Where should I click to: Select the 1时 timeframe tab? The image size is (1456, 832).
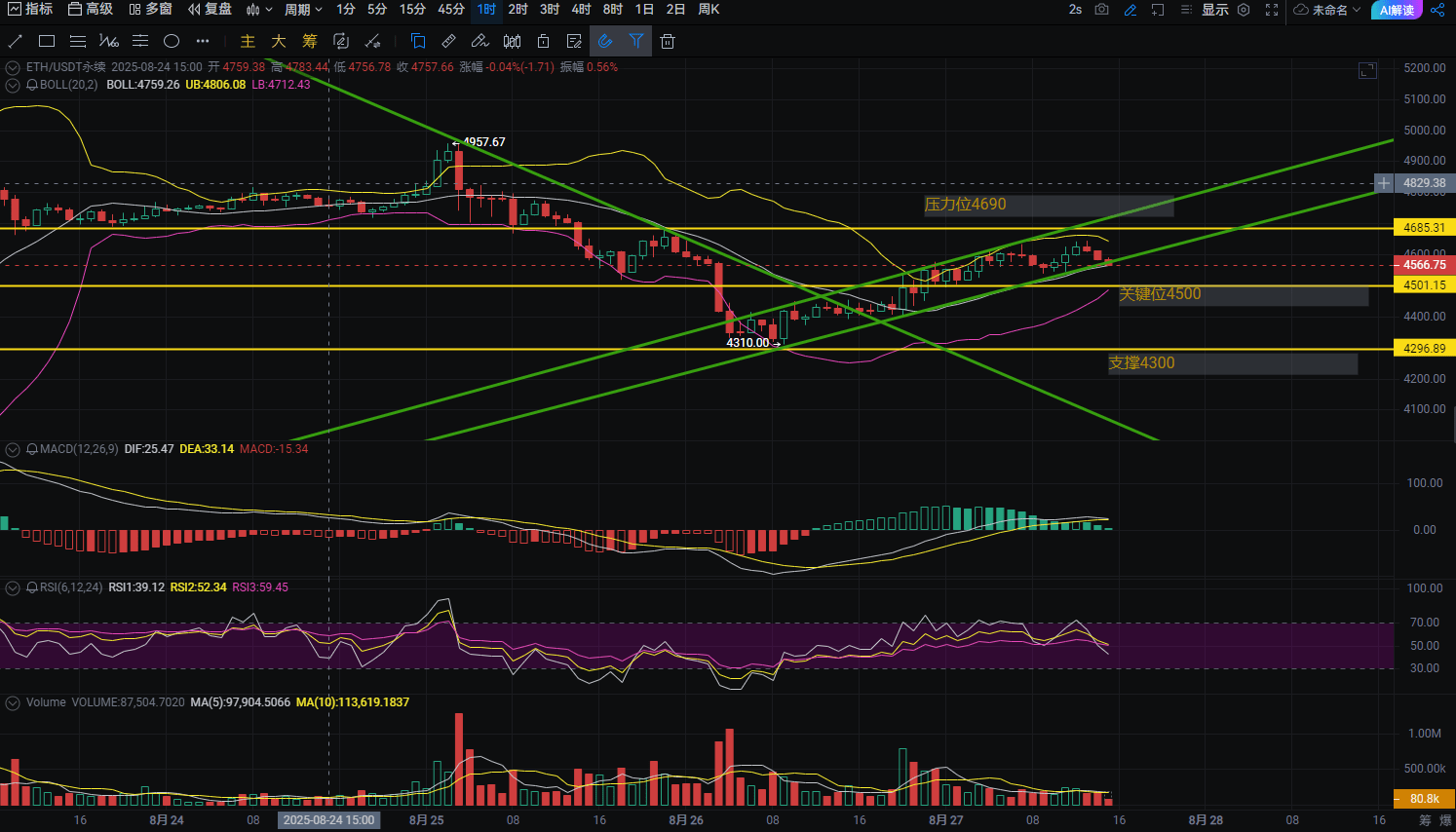[487, 9]
